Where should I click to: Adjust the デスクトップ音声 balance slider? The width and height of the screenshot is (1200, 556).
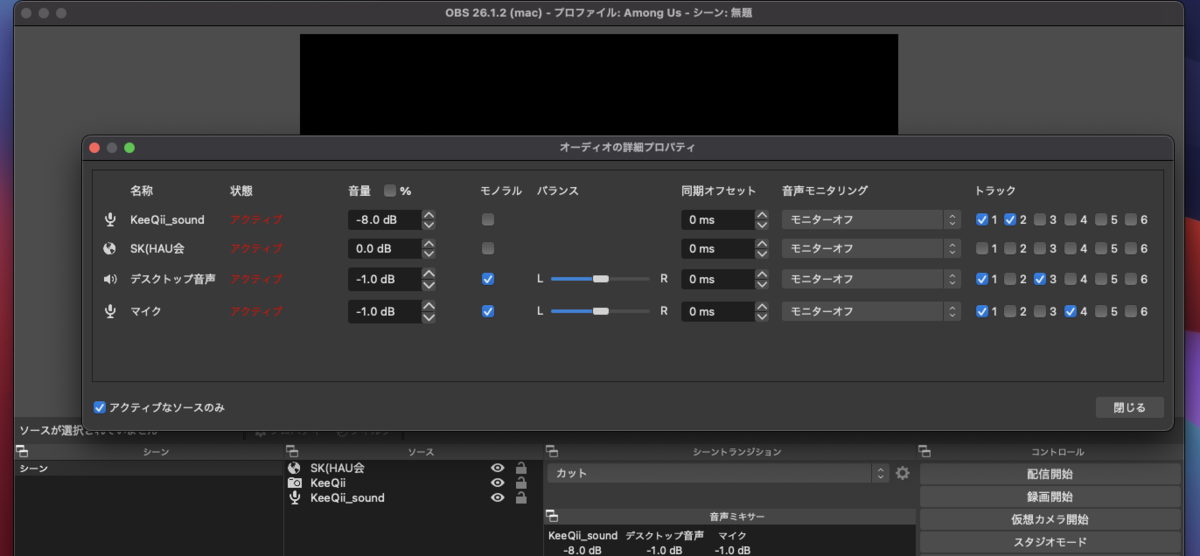(600, 279)
